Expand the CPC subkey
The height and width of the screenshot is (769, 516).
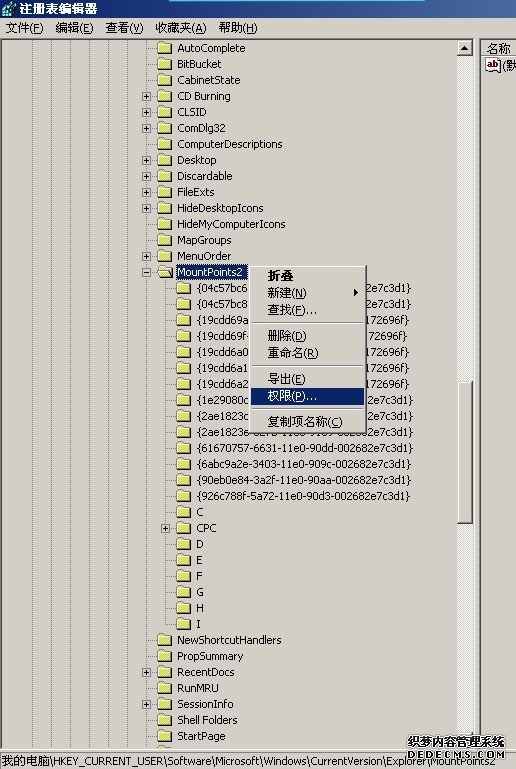pos(165,528)
